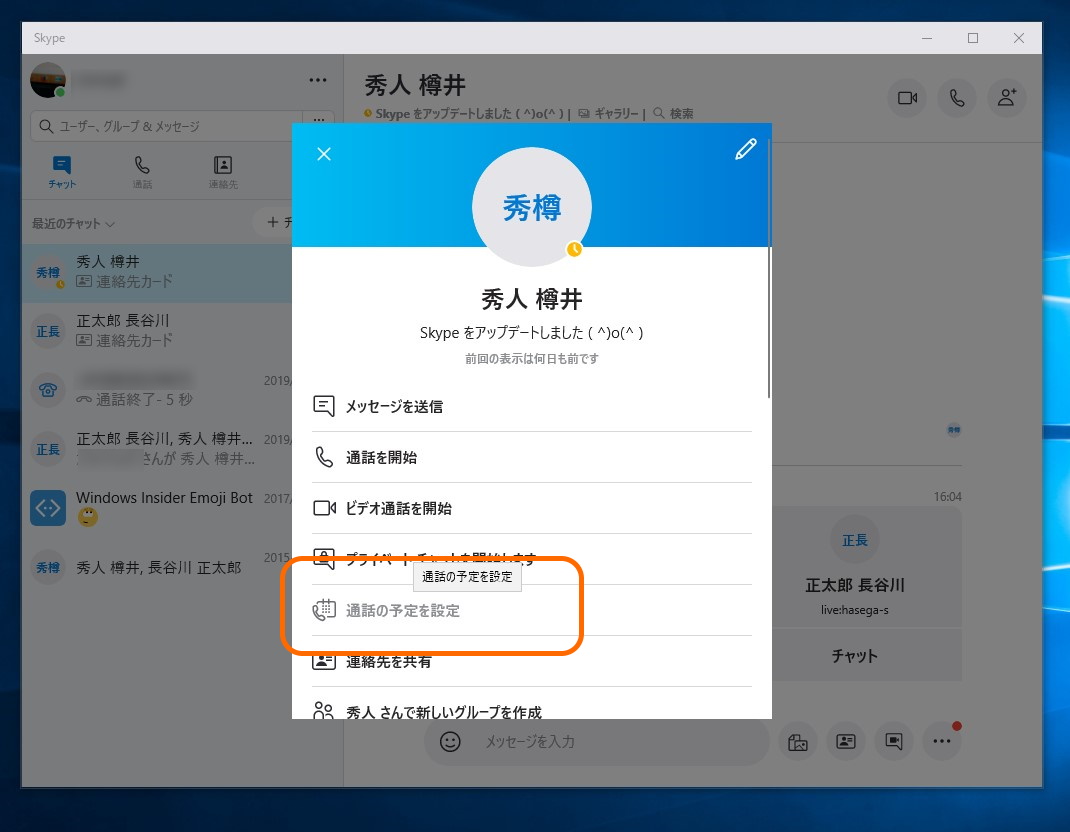This screenshot has width=1070, height=832.
Task: Add participants with the add-person icon
Action: [x=1007, y=98]
